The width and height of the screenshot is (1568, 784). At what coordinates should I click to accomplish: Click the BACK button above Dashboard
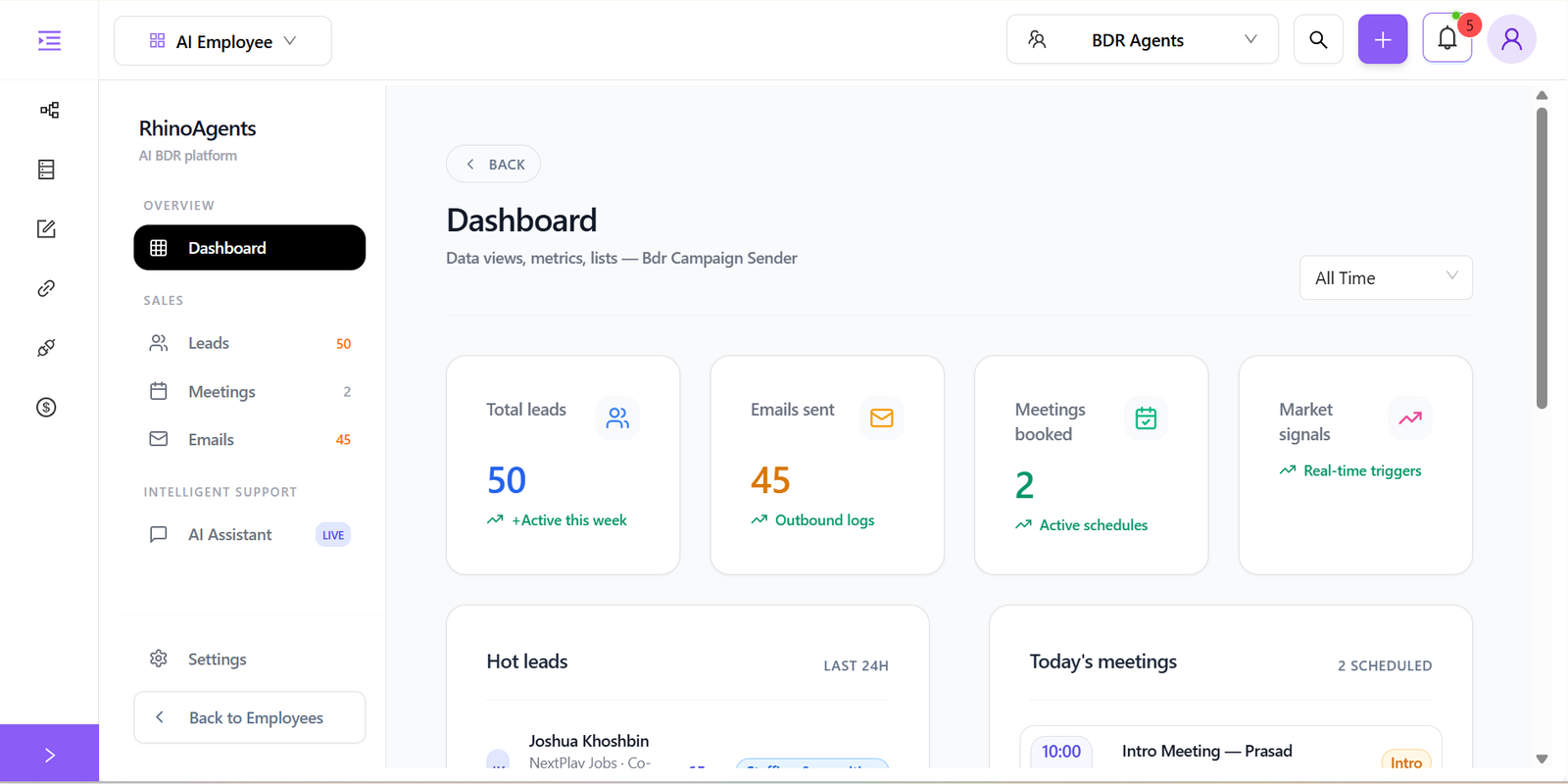click(x=493, y=164)
